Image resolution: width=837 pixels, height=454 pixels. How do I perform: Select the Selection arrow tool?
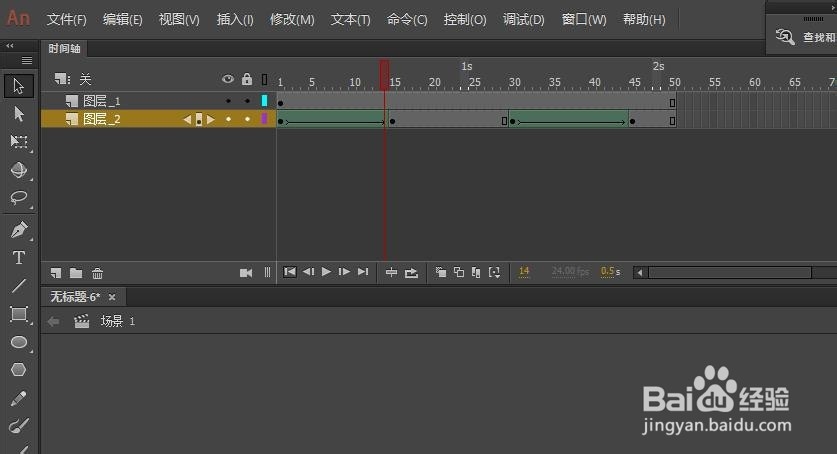tap(19, 86)
